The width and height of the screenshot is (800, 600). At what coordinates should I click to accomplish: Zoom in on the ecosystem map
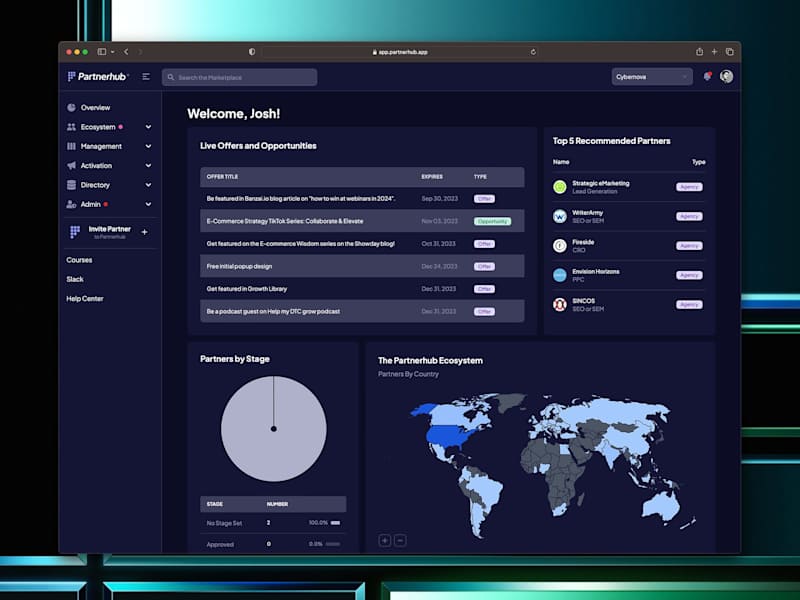coord(385,540)
